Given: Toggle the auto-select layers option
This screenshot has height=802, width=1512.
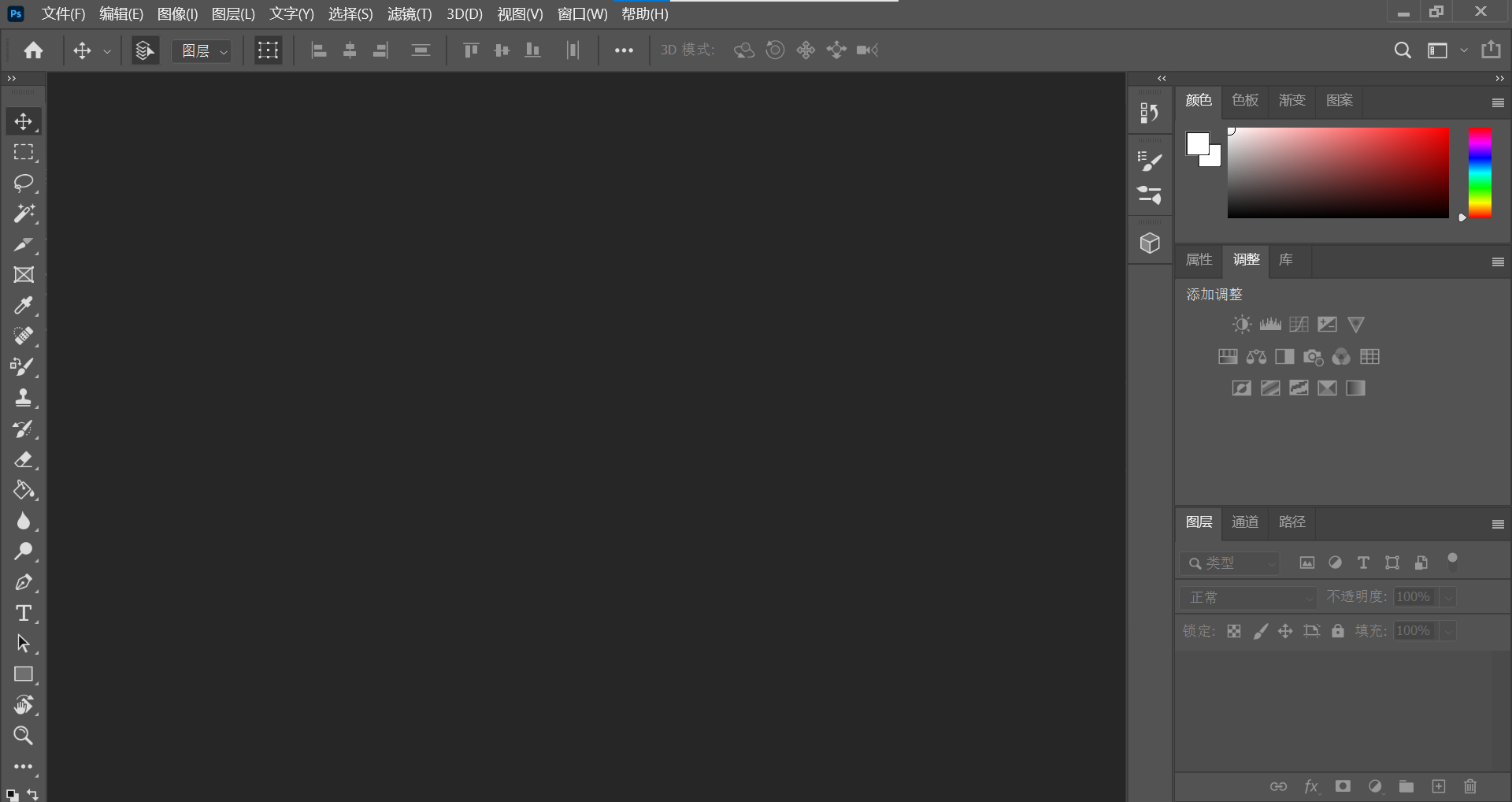Looking at the screenshot, I should click(x=145, y=50).
